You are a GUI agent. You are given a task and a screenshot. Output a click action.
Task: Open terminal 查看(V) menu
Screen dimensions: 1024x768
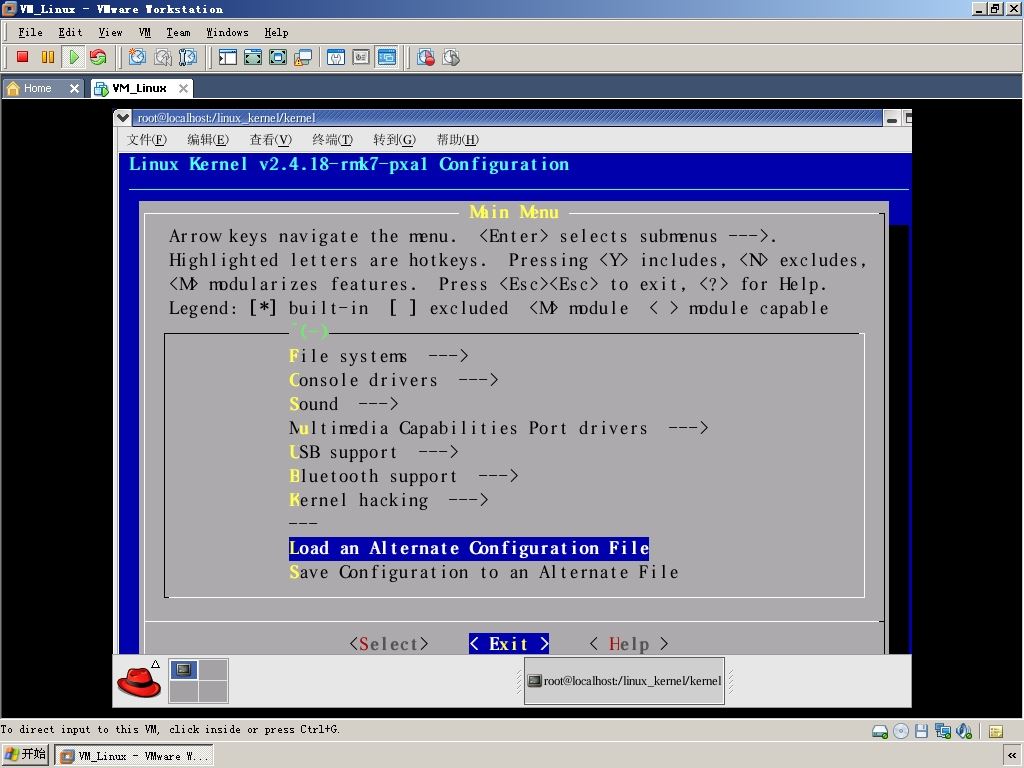[270, 140]
